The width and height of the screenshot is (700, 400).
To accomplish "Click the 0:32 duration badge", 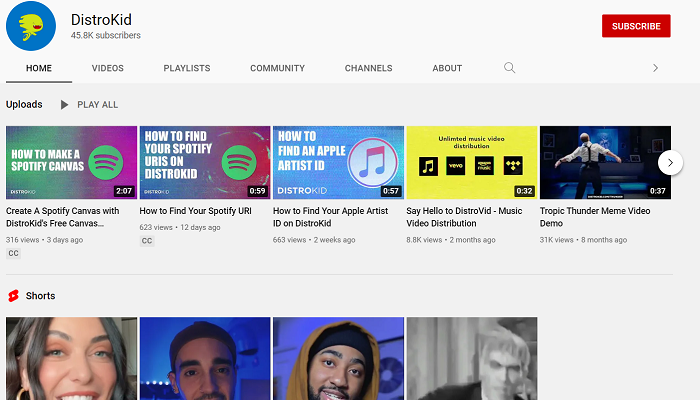I will coord(524,191).
